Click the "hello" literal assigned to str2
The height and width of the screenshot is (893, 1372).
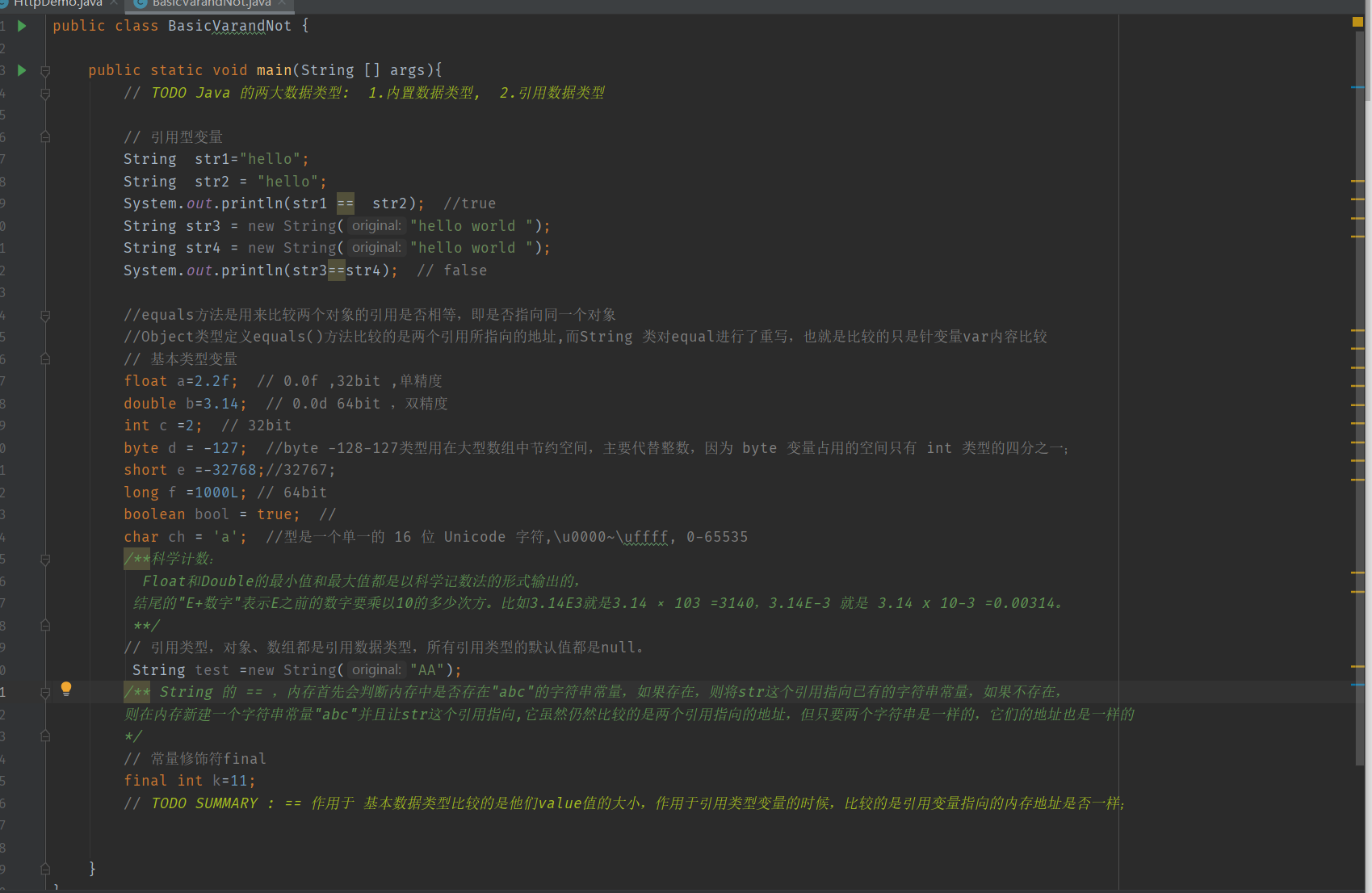288,182
